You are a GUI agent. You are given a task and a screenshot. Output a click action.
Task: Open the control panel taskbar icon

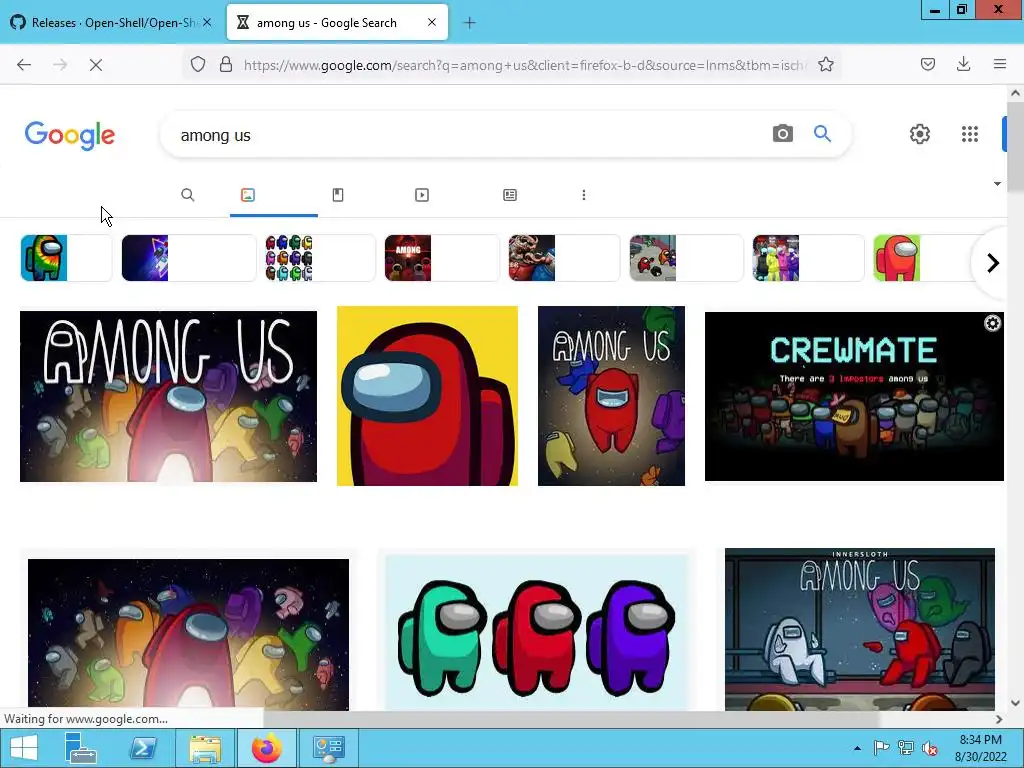(x=328, y=748)
